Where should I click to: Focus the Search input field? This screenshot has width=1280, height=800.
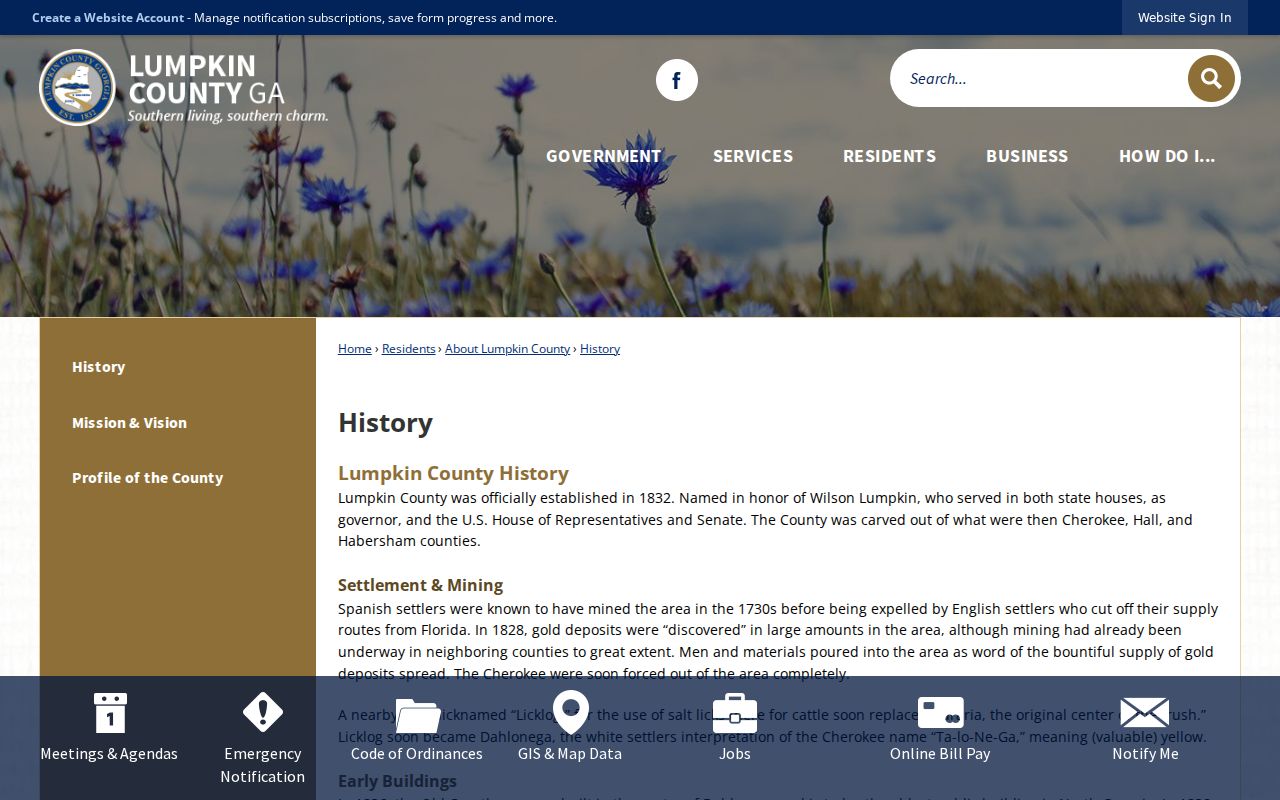(x=1038, y=78)
